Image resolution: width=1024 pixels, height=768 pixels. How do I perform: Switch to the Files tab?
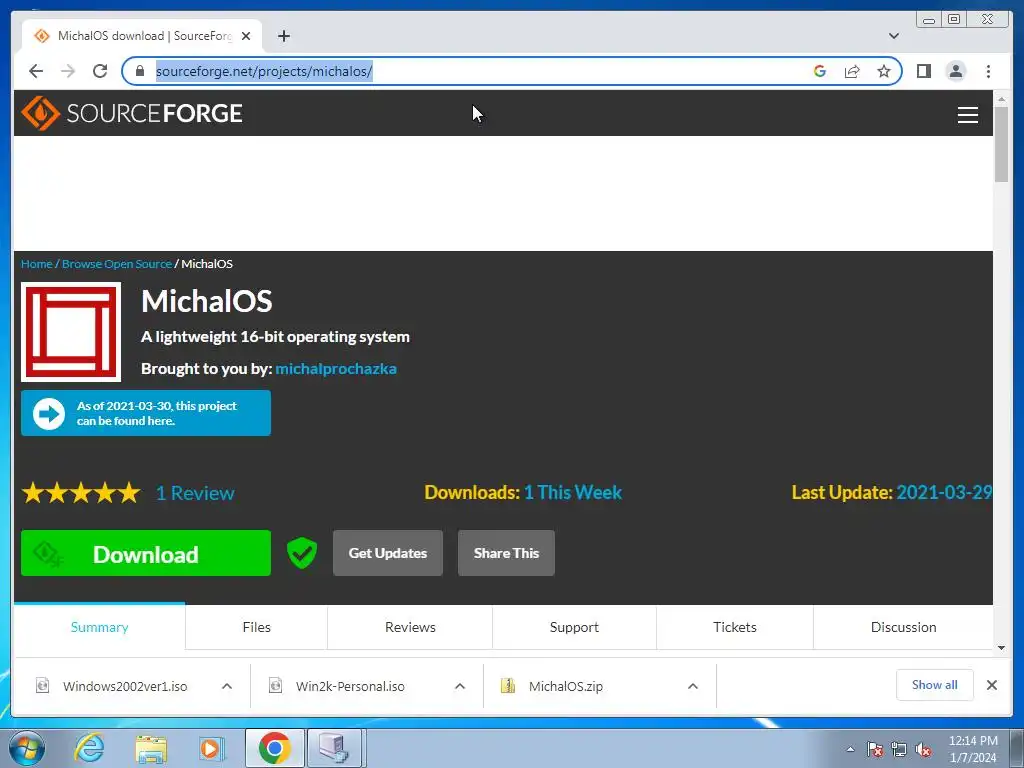click(x=257, y=627)
